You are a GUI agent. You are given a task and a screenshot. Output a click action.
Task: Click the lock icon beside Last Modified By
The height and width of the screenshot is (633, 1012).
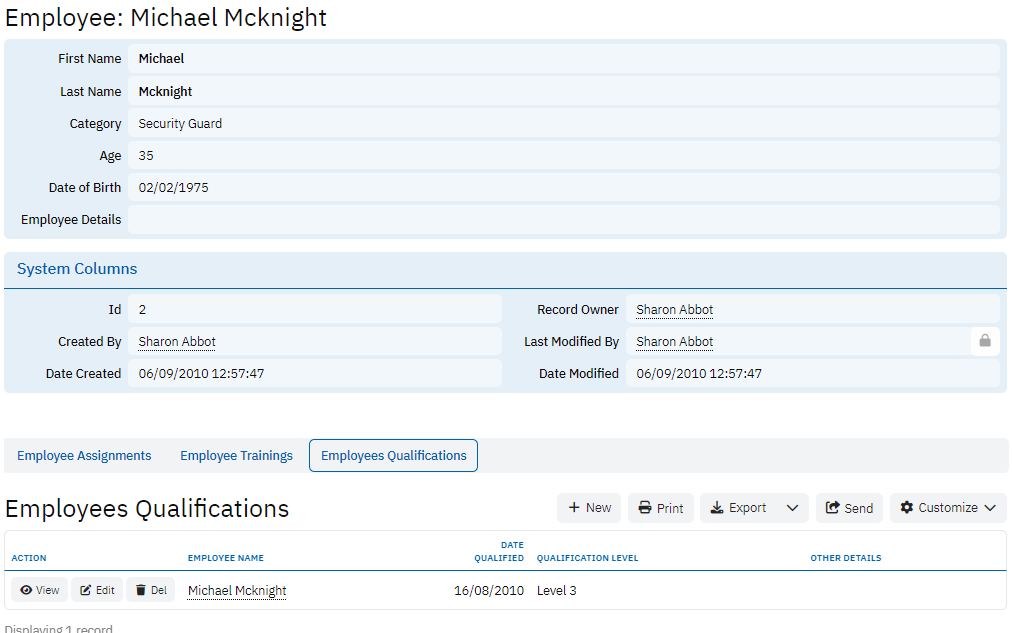[x=984, y=341]
